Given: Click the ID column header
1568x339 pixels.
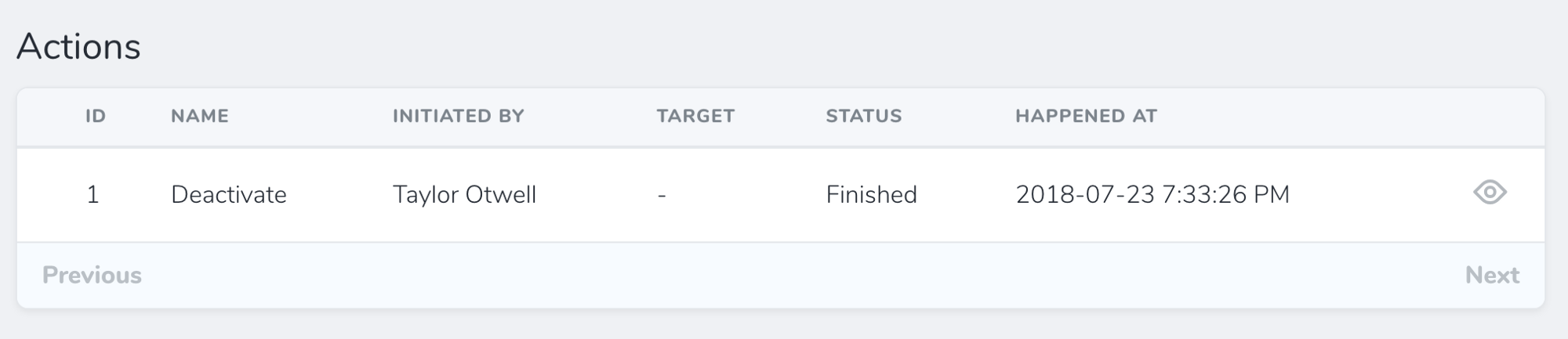Looking at the screenshot, I should 96,116.
